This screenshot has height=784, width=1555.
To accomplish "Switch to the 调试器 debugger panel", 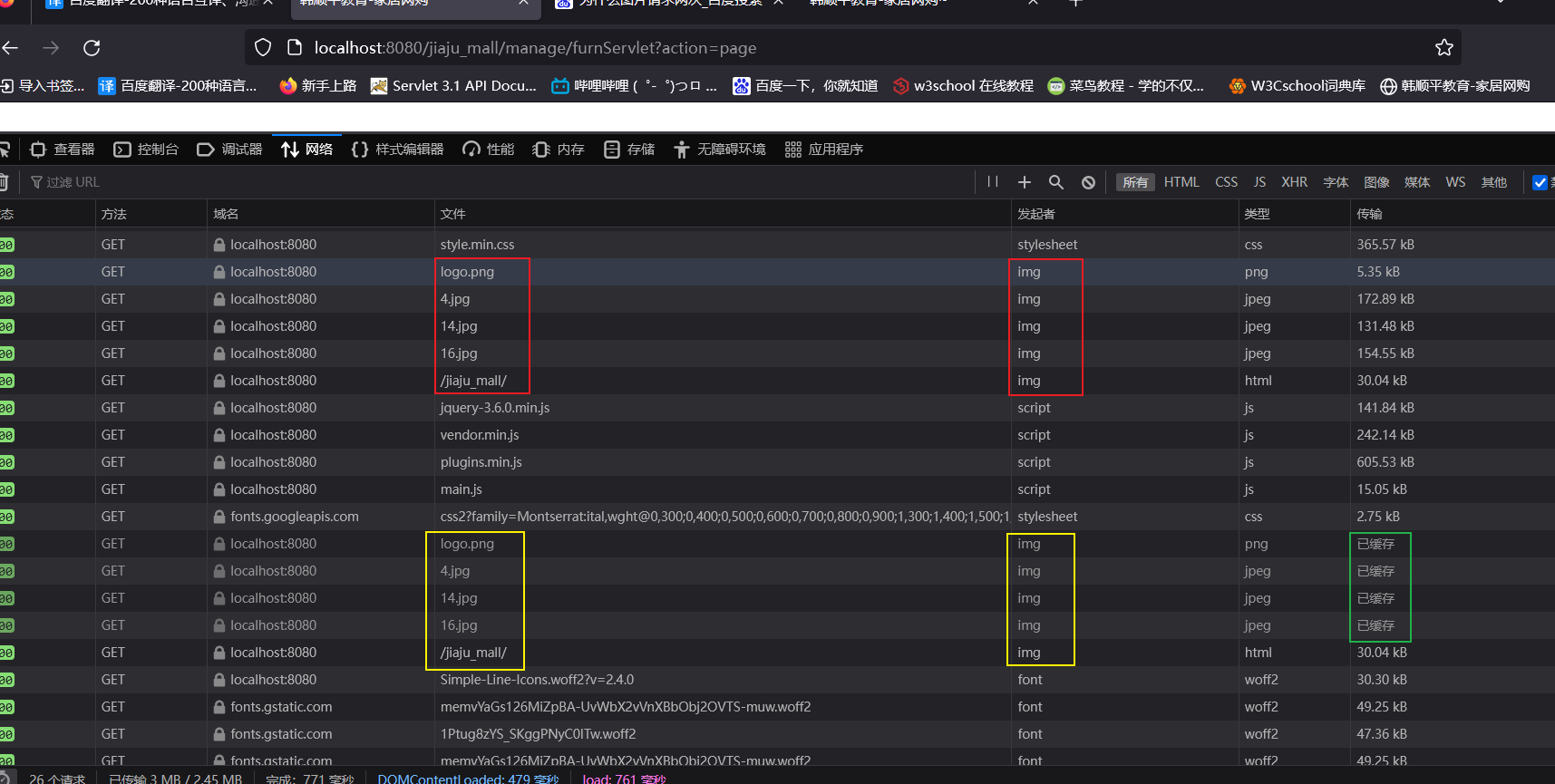I will (x=229, y=150).
